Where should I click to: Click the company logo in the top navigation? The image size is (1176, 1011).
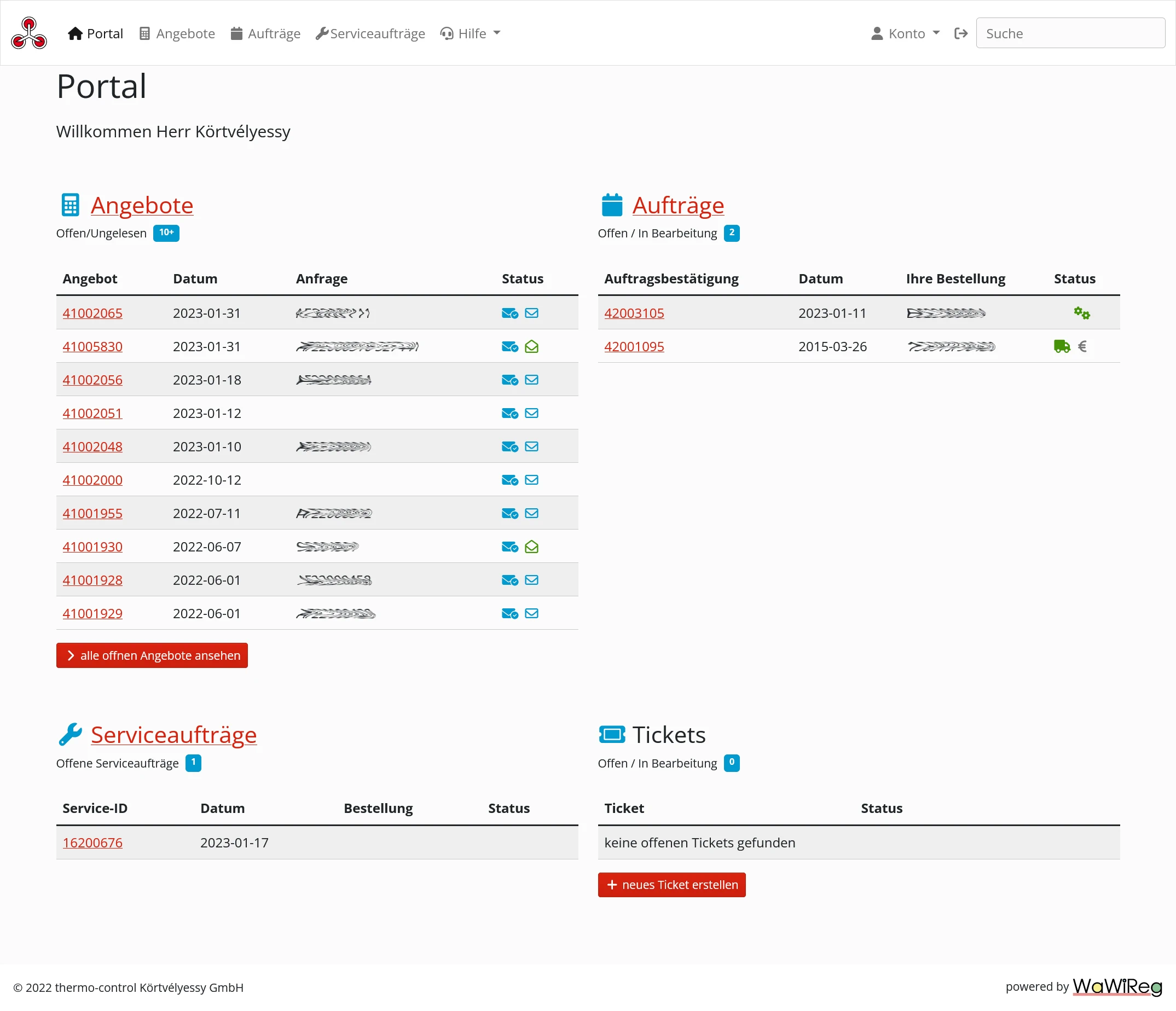28,33
